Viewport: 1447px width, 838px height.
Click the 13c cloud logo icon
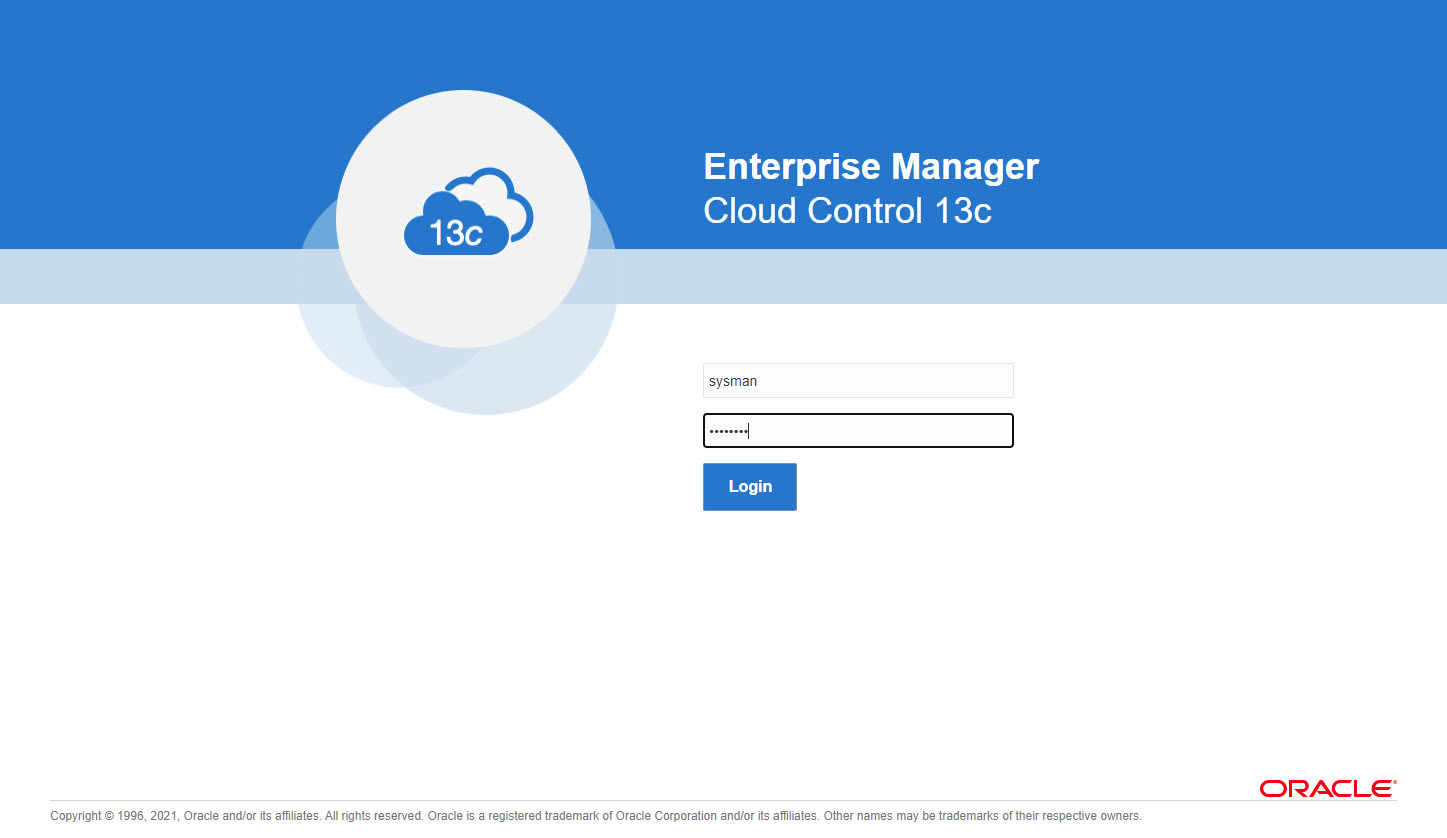468,211
